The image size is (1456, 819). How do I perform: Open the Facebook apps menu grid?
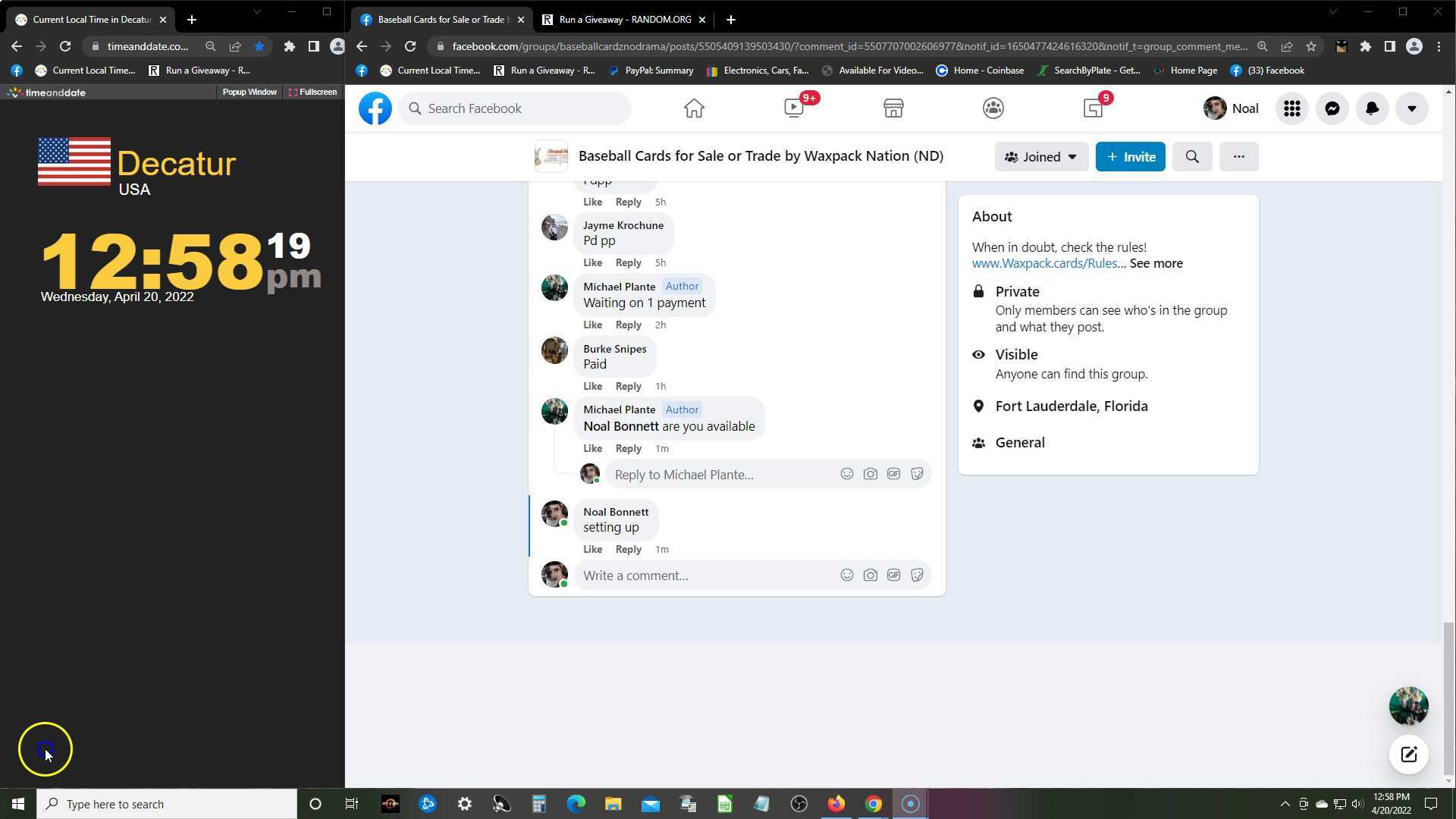coord(1291,108)
